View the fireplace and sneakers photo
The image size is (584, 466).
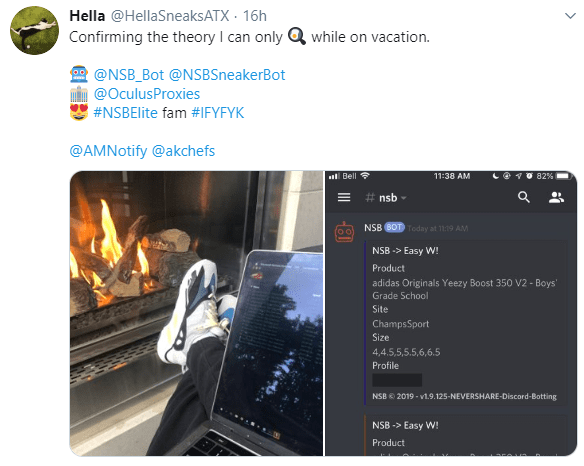point(196,313)
